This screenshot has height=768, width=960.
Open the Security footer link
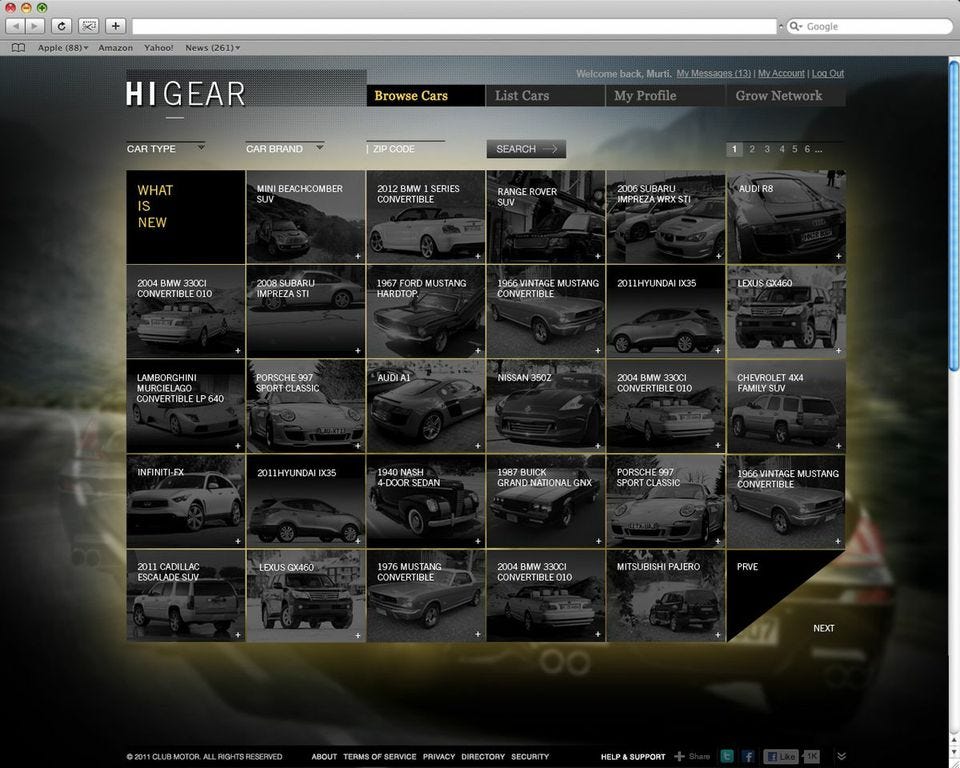pos(530,756)
